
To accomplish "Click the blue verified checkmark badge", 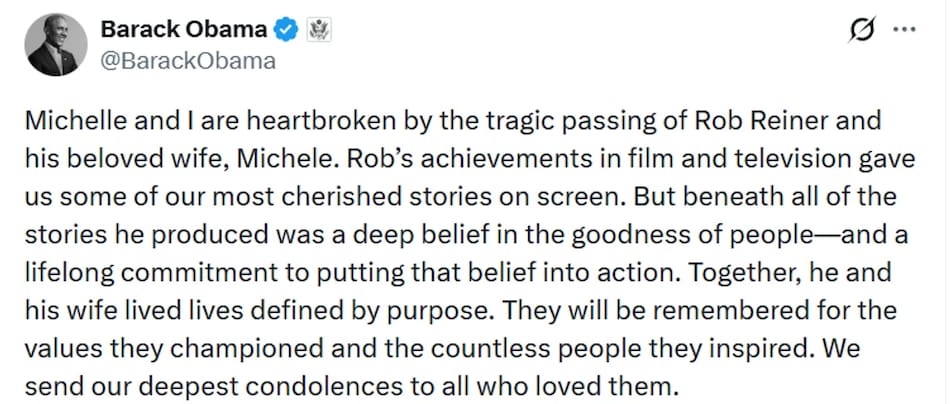I will click(285, 30).
